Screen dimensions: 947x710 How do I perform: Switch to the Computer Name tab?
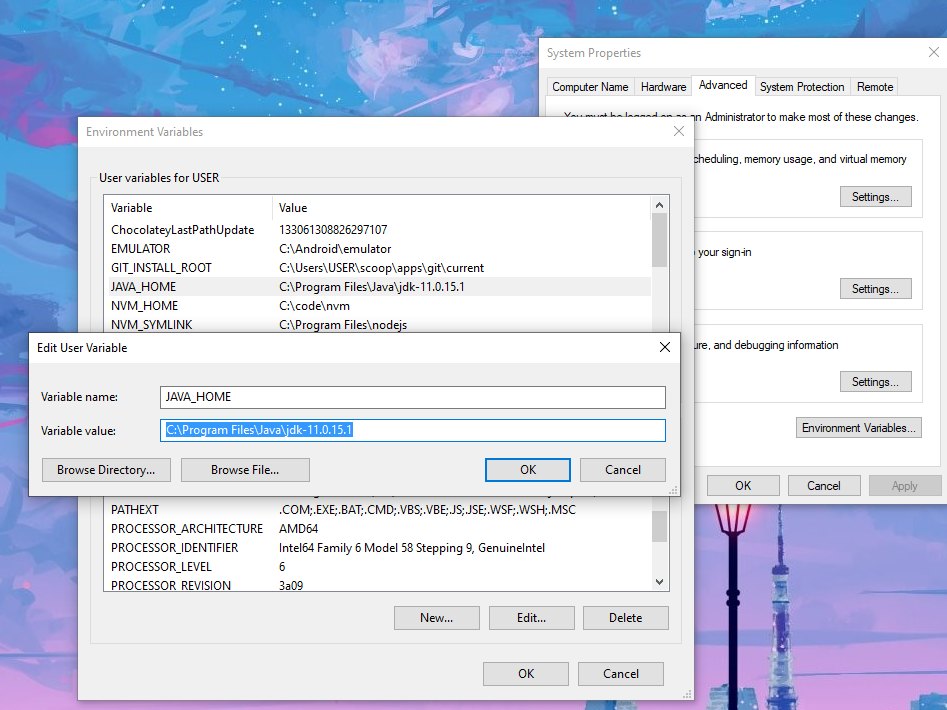point(590,87)
